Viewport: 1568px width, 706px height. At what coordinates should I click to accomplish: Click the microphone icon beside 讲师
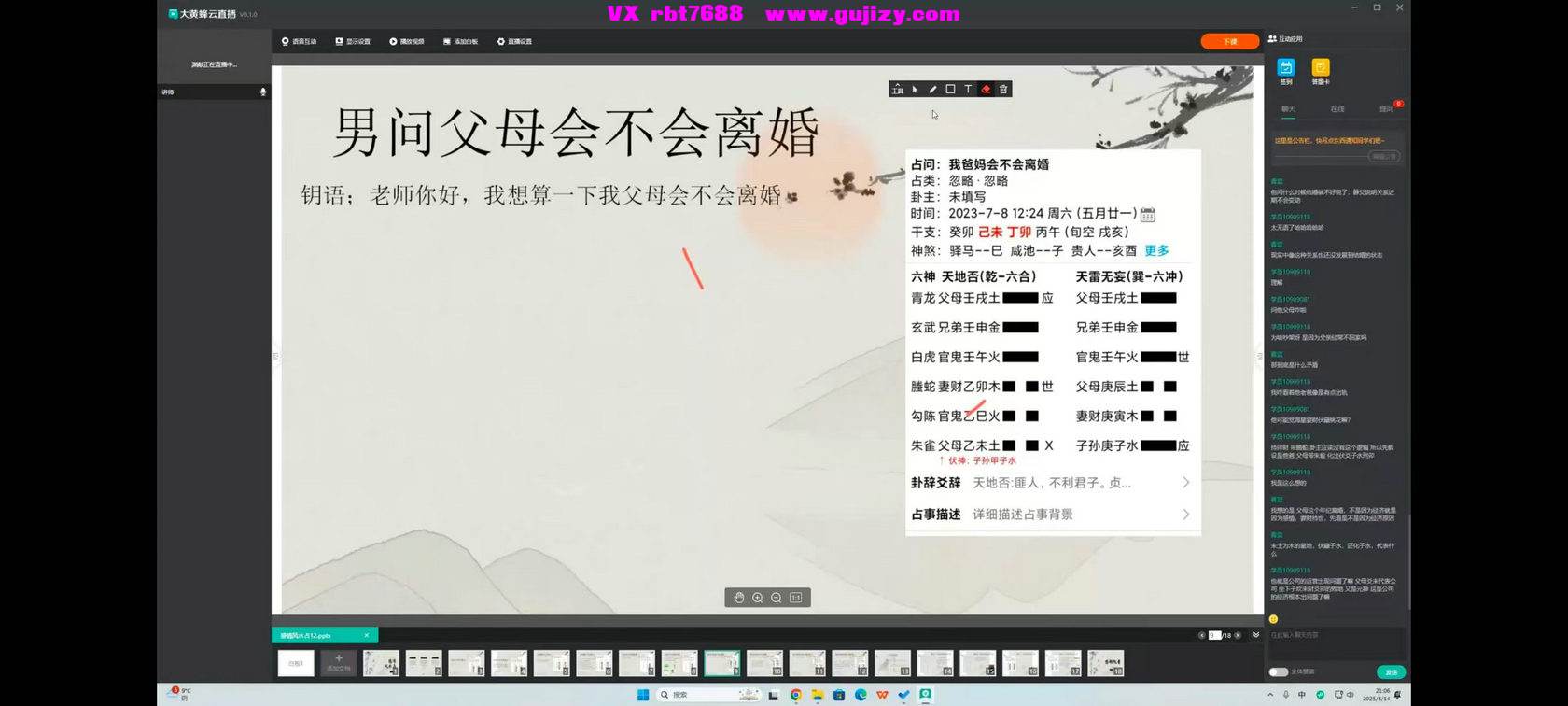tap(263, 92)
